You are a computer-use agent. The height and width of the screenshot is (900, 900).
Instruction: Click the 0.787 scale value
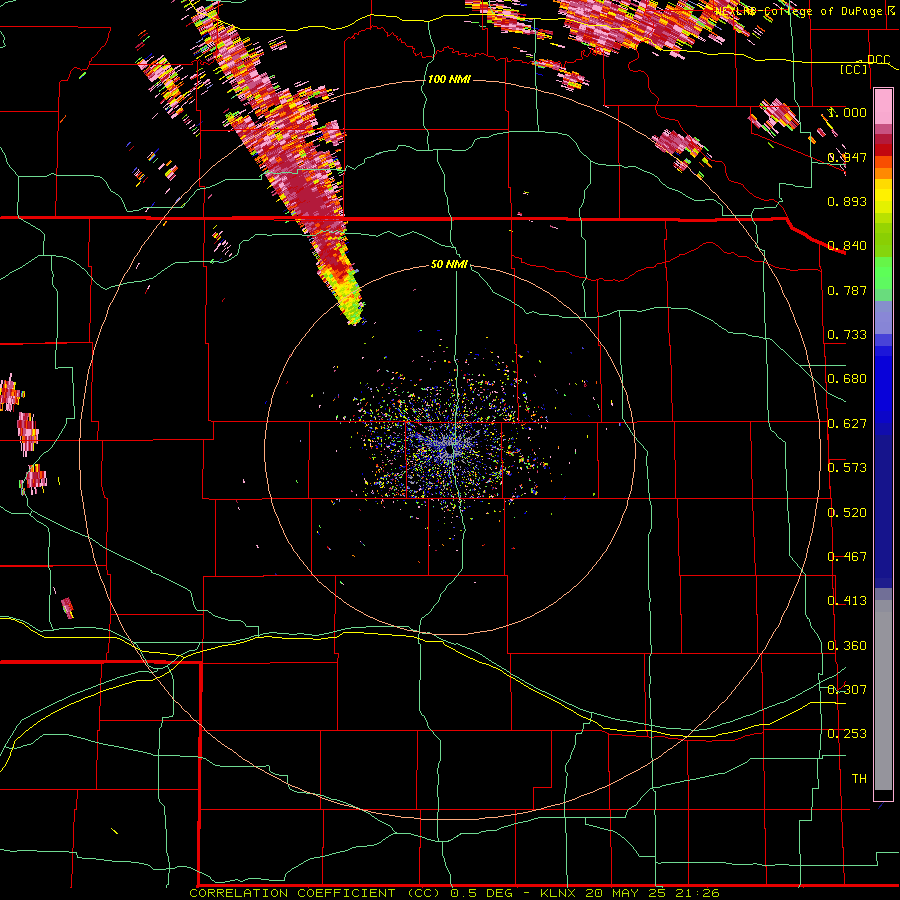(847, 290)
